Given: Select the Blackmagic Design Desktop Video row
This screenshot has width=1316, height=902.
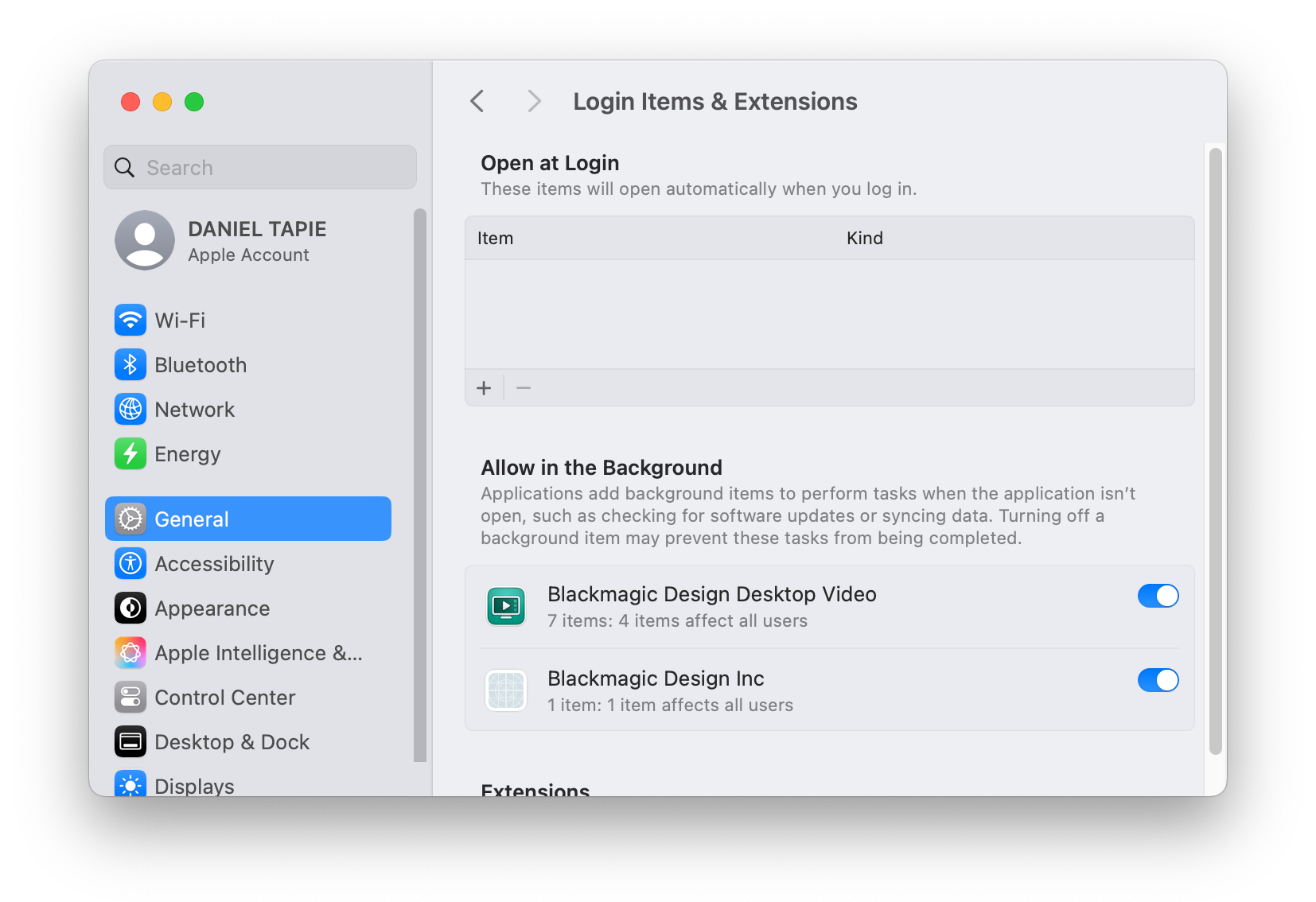Looking at the screenshot, I should tap(830, 607).
